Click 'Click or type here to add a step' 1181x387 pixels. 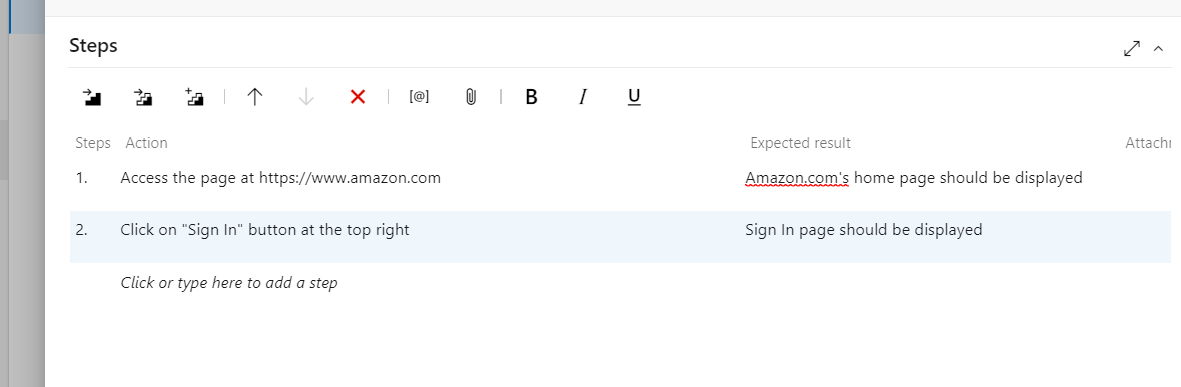229,283
